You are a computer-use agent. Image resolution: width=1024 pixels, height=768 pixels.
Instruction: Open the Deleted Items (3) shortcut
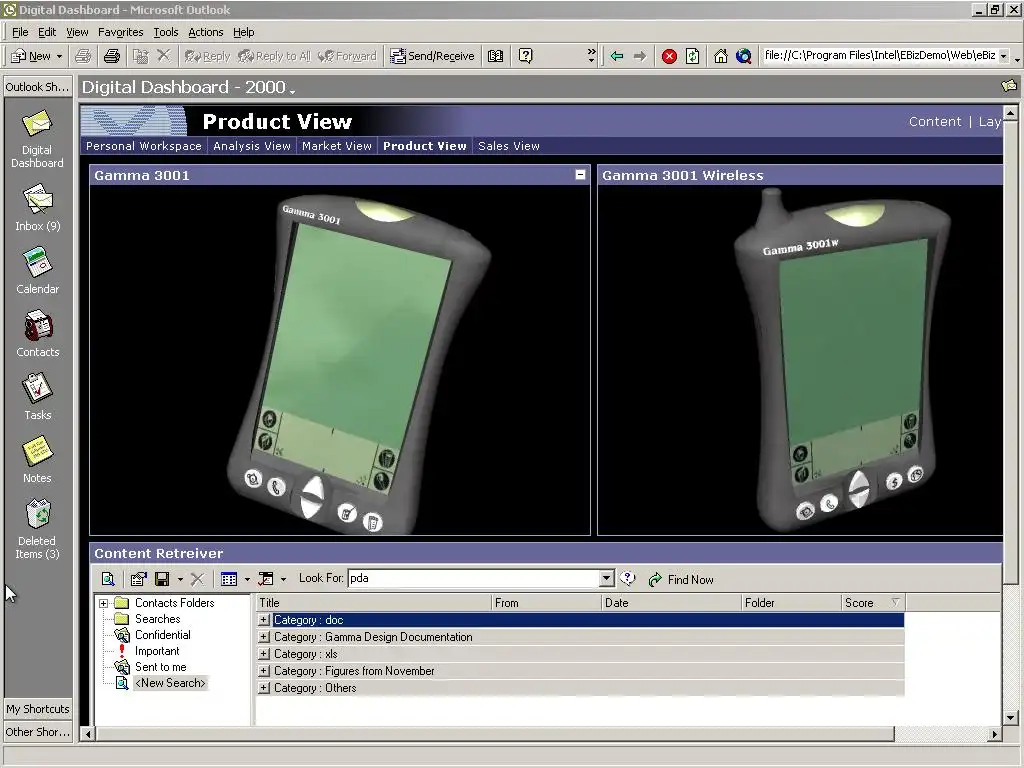[37, 529]
